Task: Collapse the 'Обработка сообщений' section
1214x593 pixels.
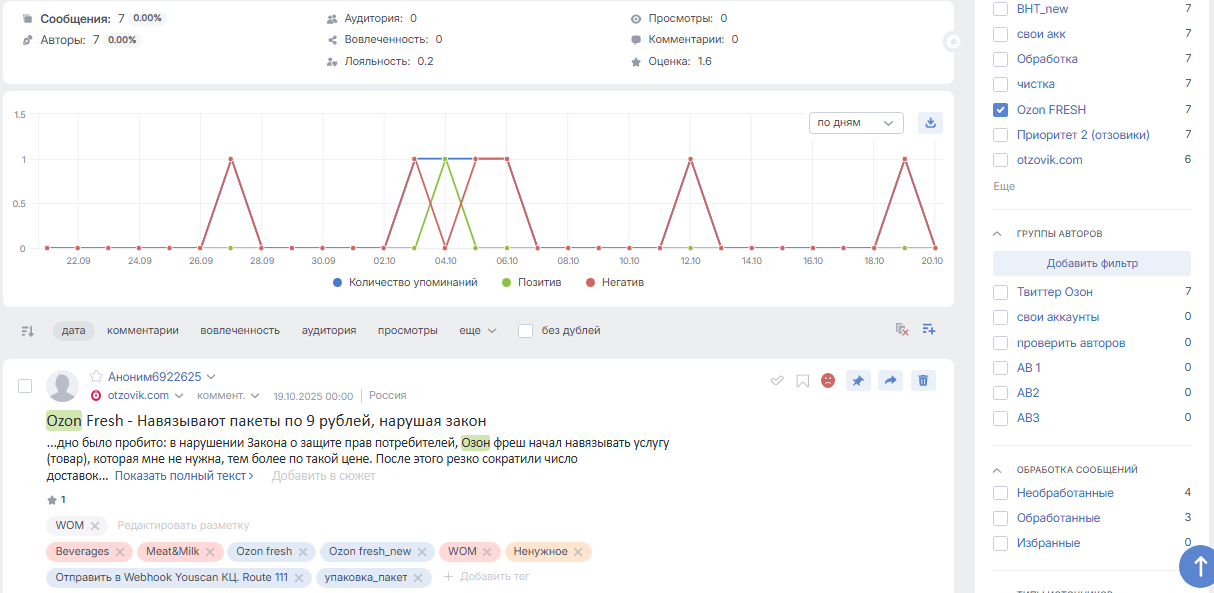Action: click(997, 469)
